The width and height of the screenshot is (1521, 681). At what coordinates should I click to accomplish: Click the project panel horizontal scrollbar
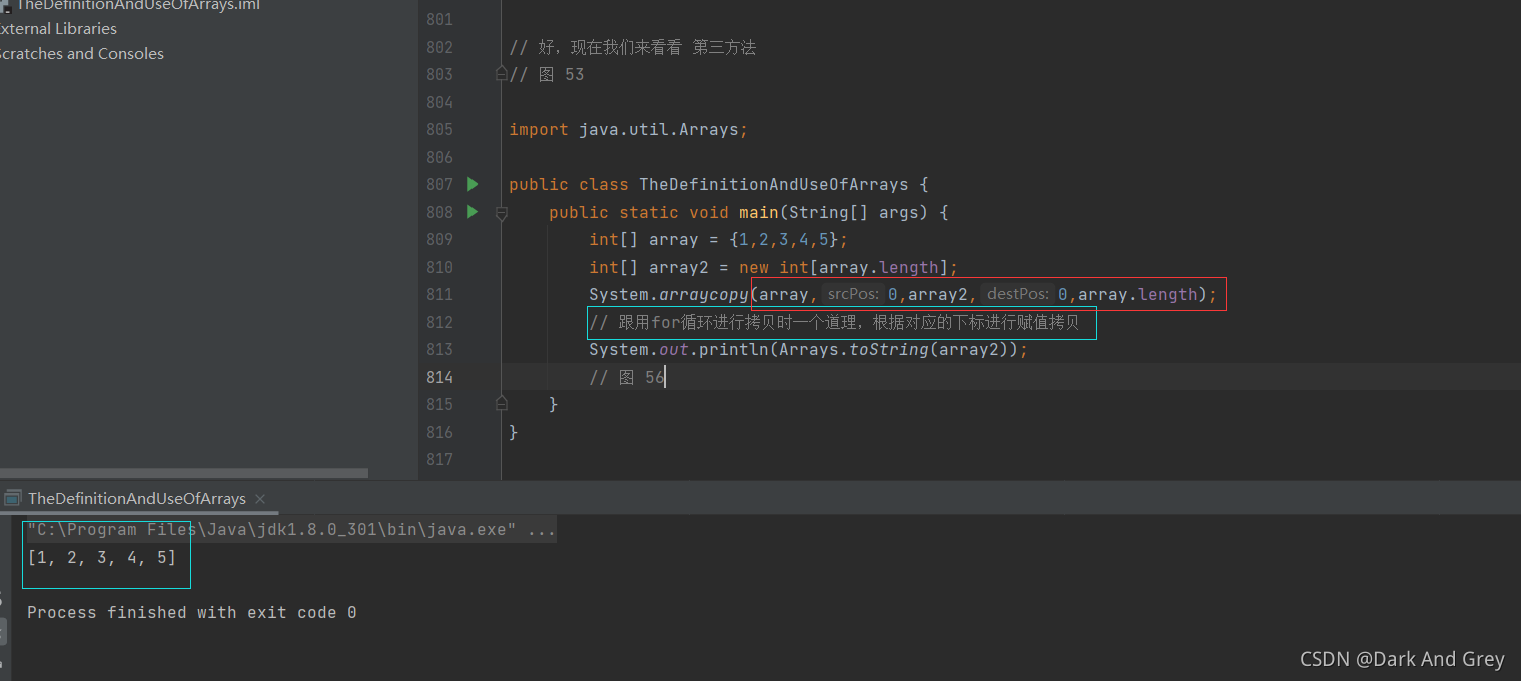[184, 474]
